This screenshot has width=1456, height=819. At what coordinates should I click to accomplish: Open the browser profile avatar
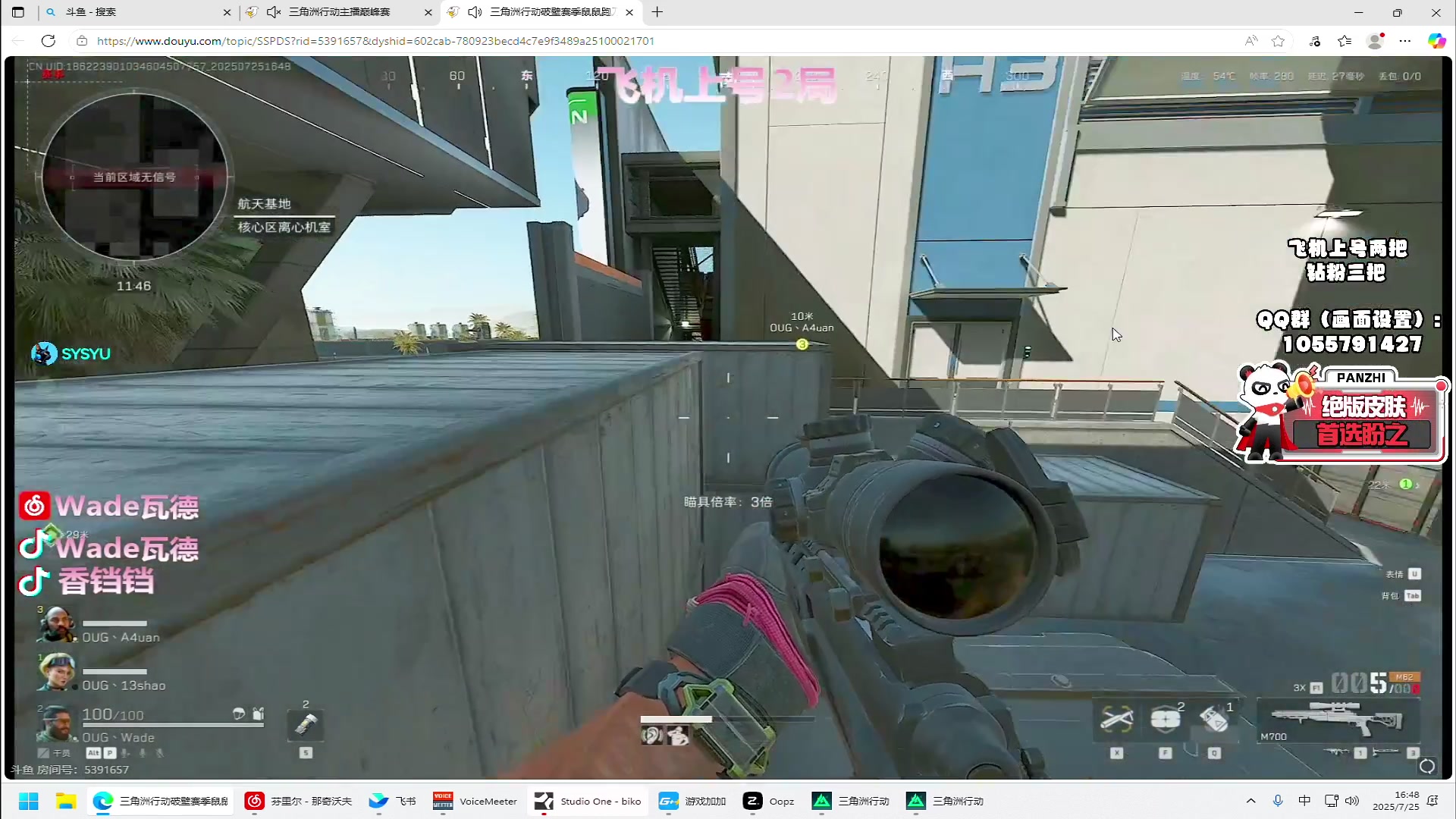(x=1375, y=41)
